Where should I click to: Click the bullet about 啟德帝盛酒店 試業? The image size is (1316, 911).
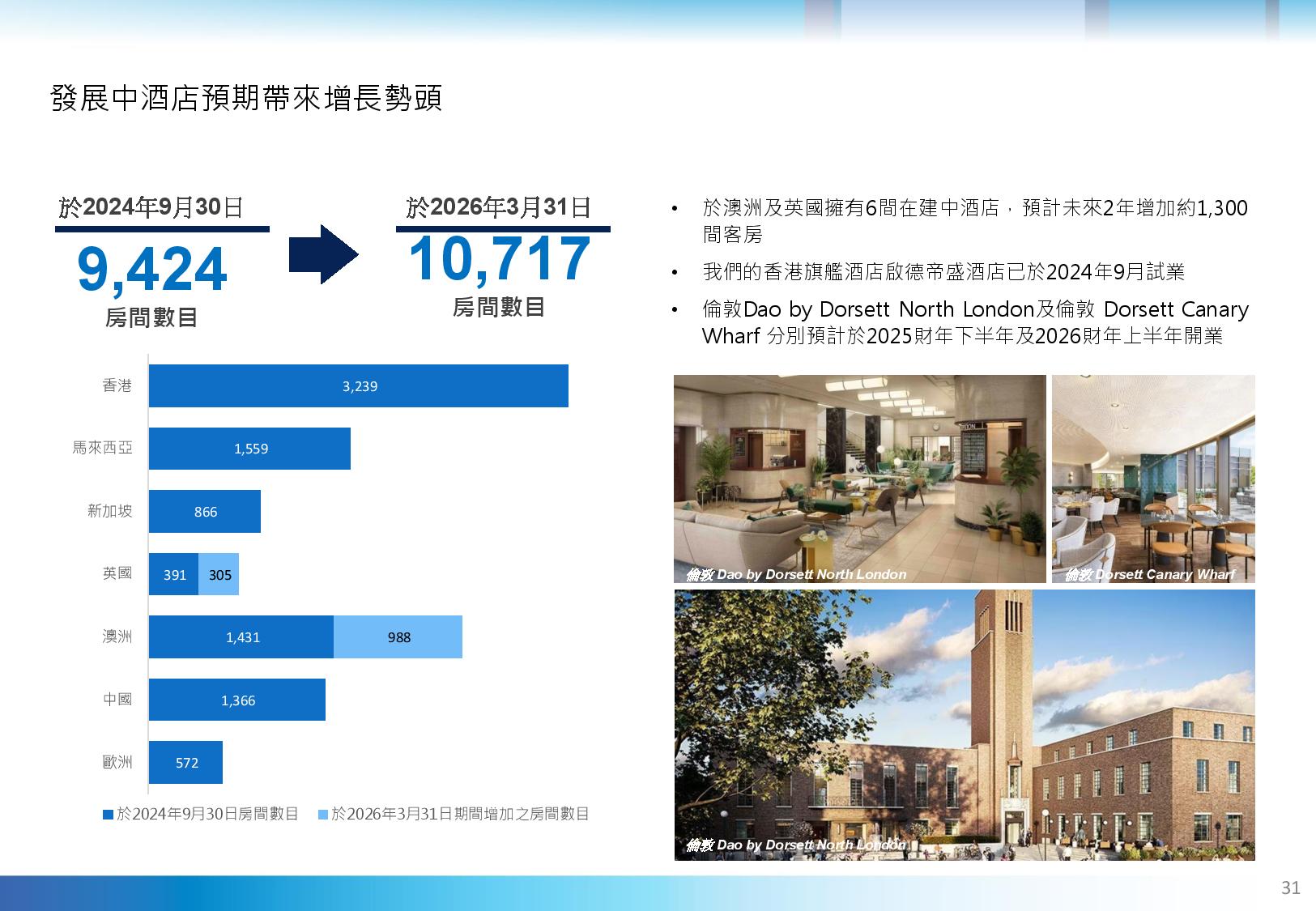tap(943, 272)
